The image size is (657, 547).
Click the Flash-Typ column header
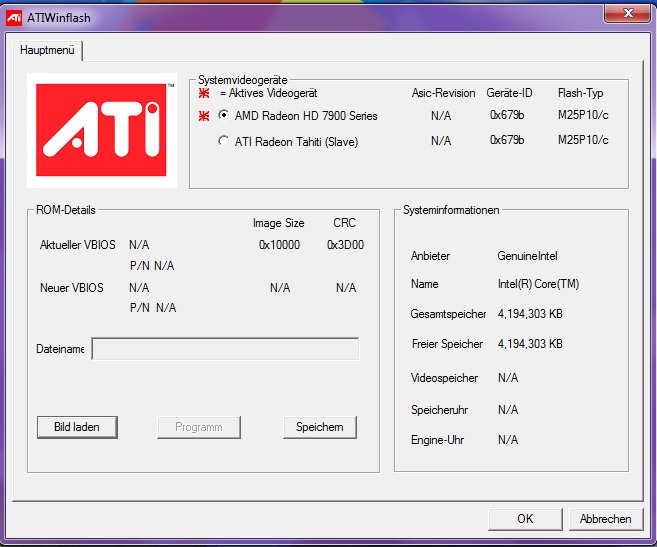pos(580,93)
